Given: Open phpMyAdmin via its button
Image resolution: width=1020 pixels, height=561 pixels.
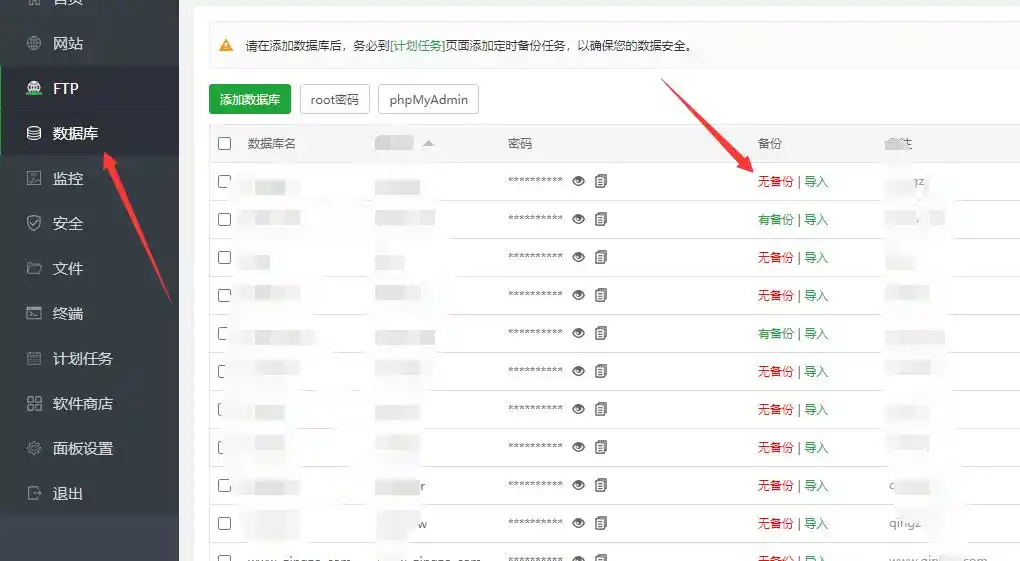Looking at the screenshot, I should [428, 100].
